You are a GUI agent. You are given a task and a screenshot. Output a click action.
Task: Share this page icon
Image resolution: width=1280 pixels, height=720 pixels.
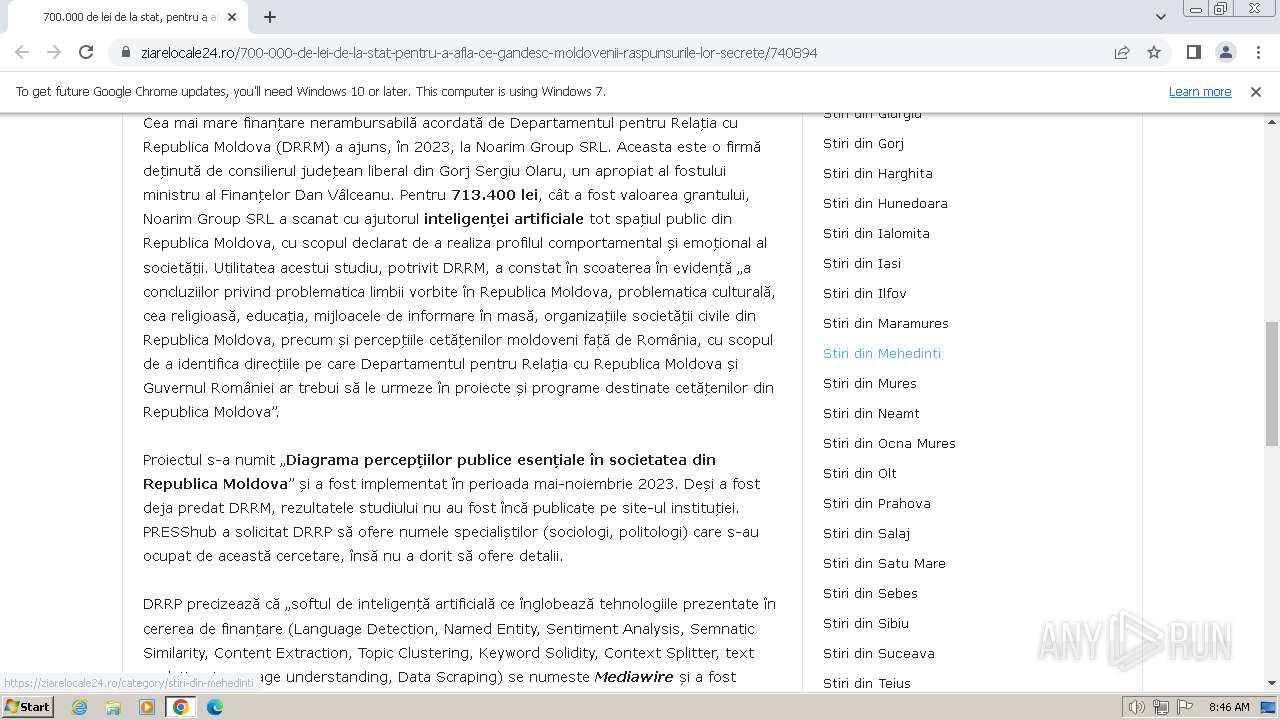pos(1122,53)
